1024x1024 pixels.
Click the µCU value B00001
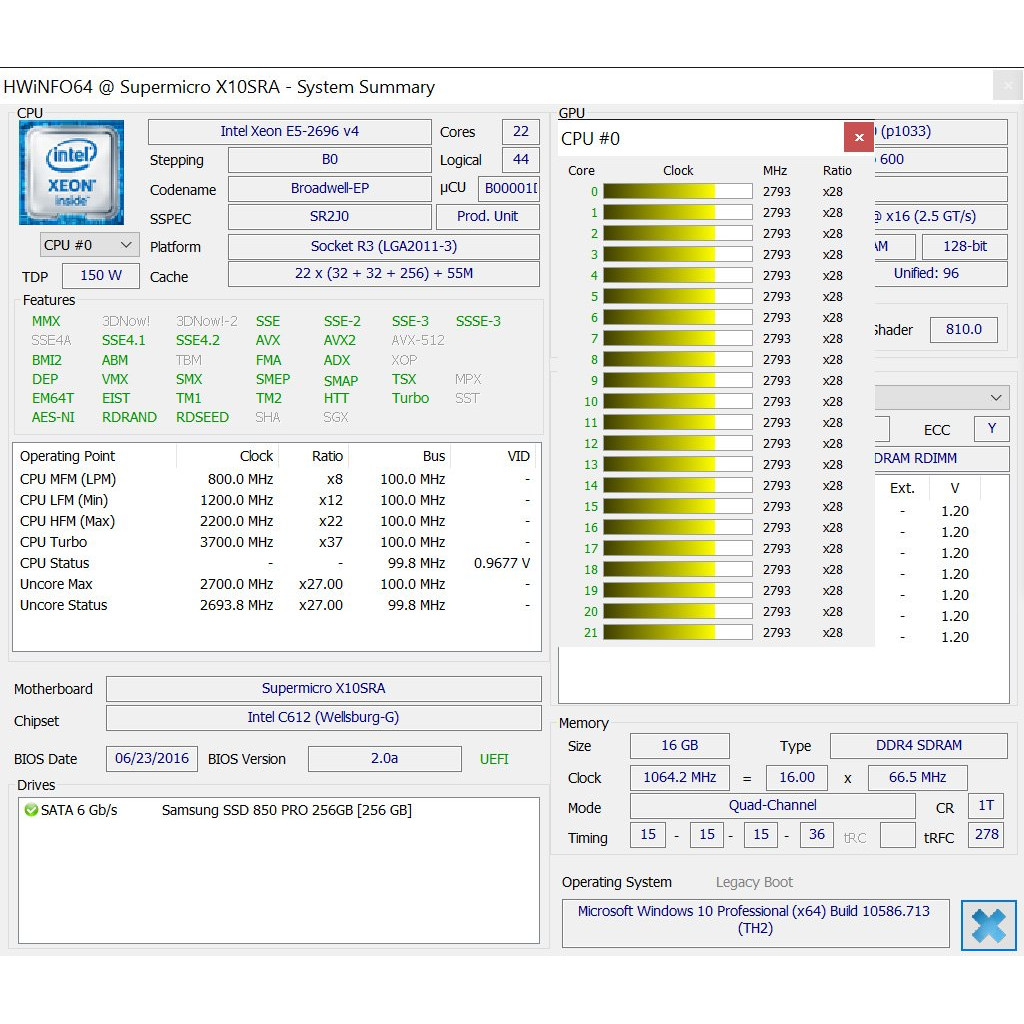click(509, 188)
